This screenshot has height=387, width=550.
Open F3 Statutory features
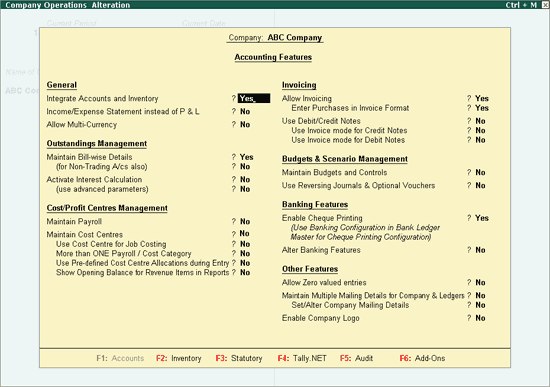click(x=239, y=358)
